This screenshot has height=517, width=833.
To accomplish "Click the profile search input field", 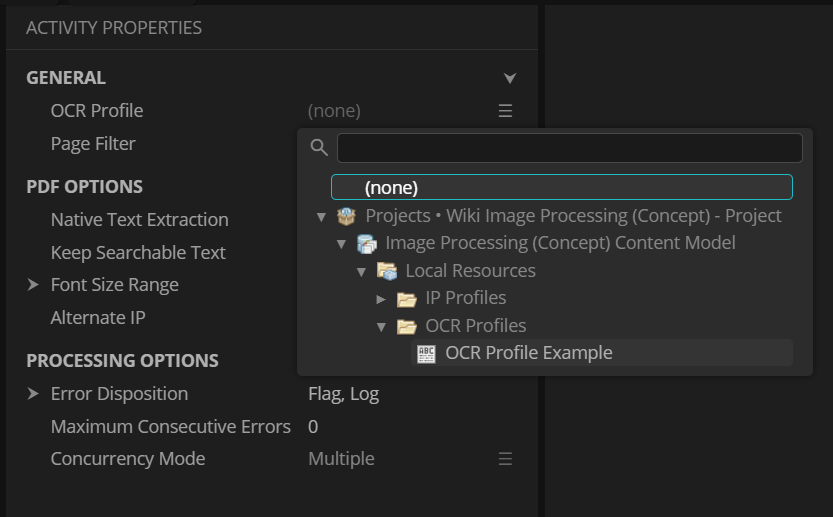I will click(569, 148).
